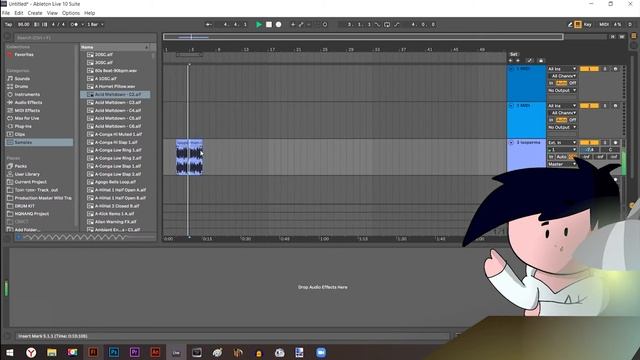Select the Sounds category icon

pyautogui.click(x=10, y=78)
